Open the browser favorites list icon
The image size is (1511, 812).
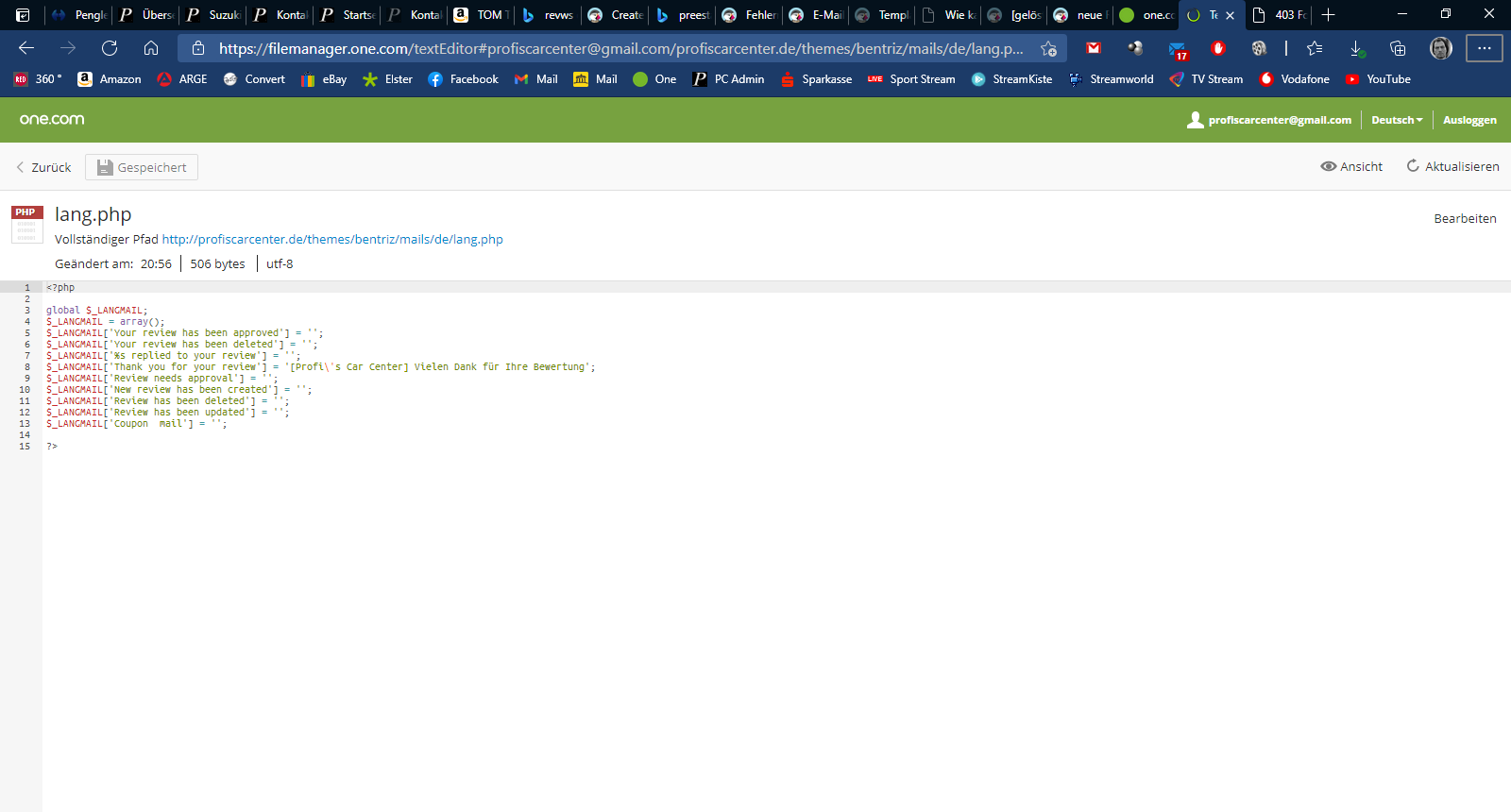tap(1315, 48)
